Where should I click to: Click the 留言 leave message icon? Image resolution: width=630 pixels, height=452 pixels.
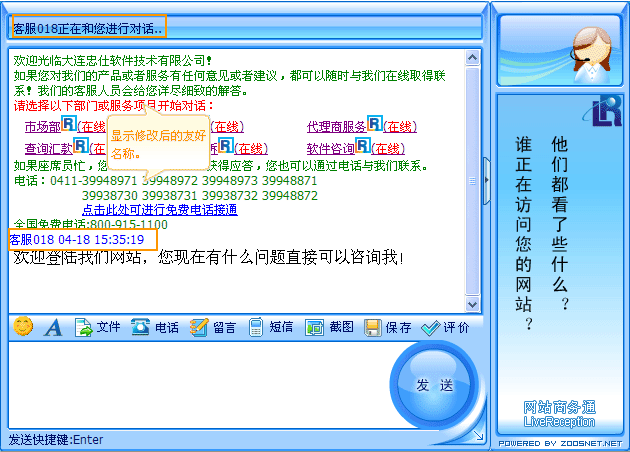pyautogui.click(x=199, y=327)
